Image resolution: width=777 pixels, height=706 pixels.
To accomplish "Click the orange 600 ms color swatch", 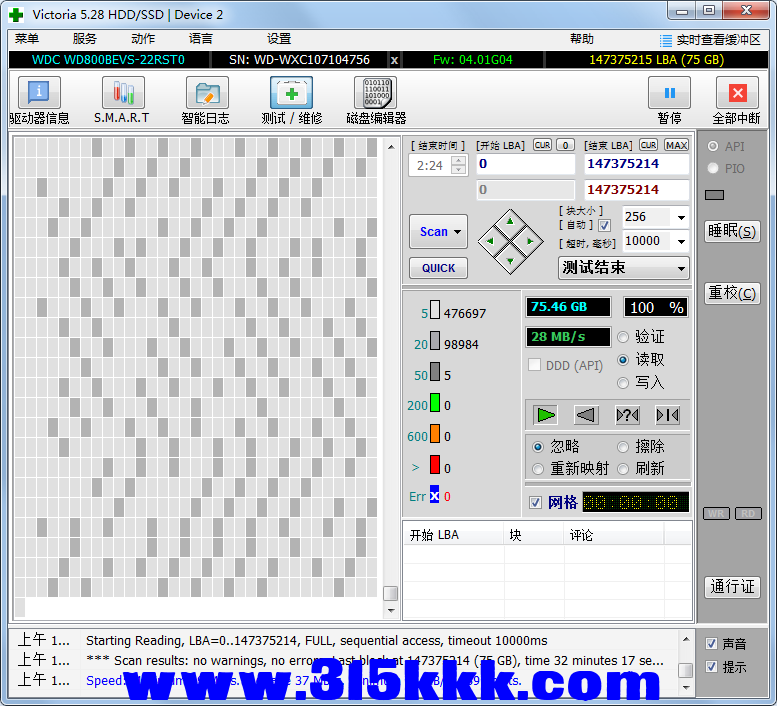I will pyautogui.click(x=435, y=434).
